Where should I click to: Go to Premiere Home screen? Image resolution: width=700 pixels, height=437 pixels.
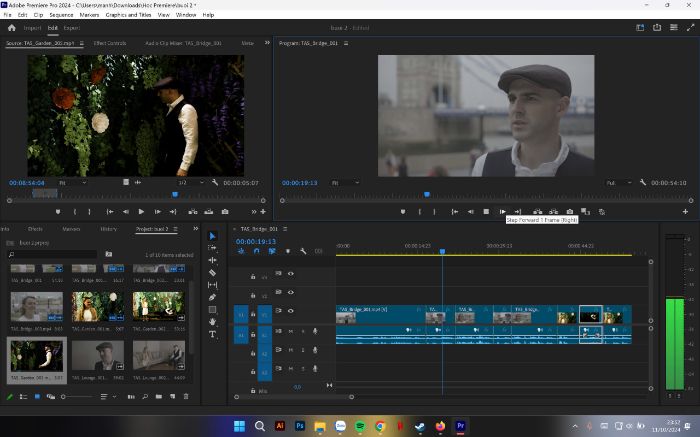pyautogui.click(x=12, y=28)
